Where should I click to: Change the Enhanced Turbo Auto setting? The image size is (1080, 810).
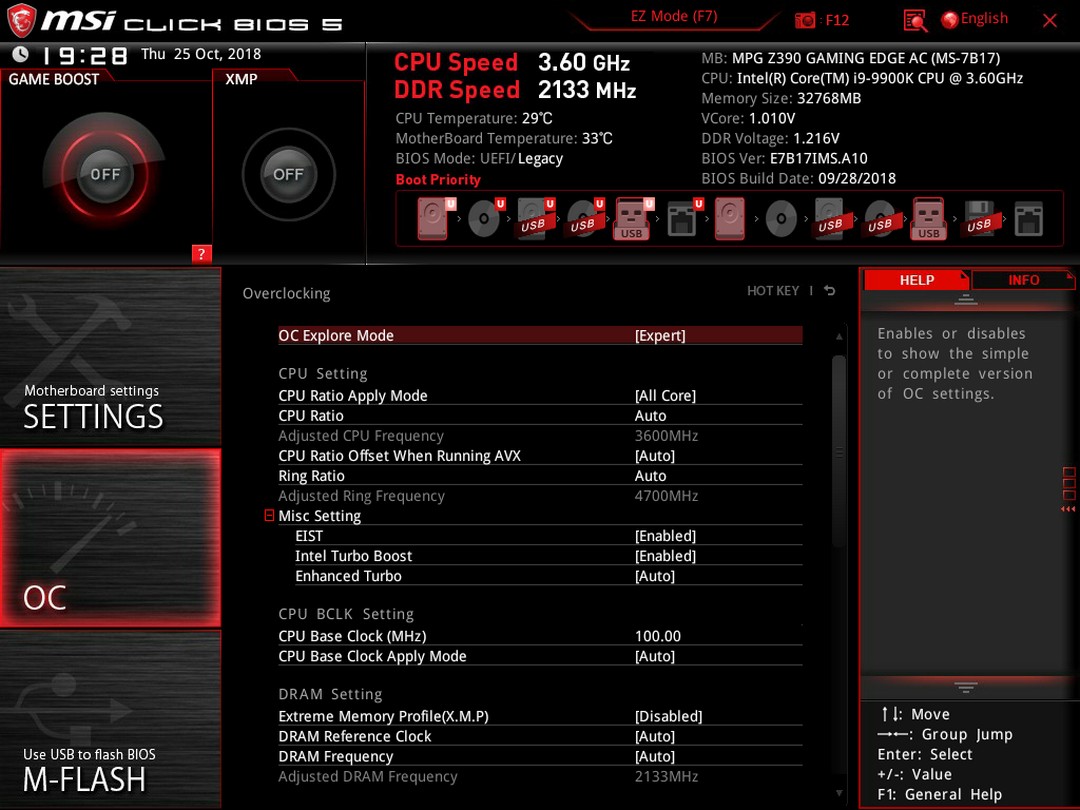click(548, 576)
